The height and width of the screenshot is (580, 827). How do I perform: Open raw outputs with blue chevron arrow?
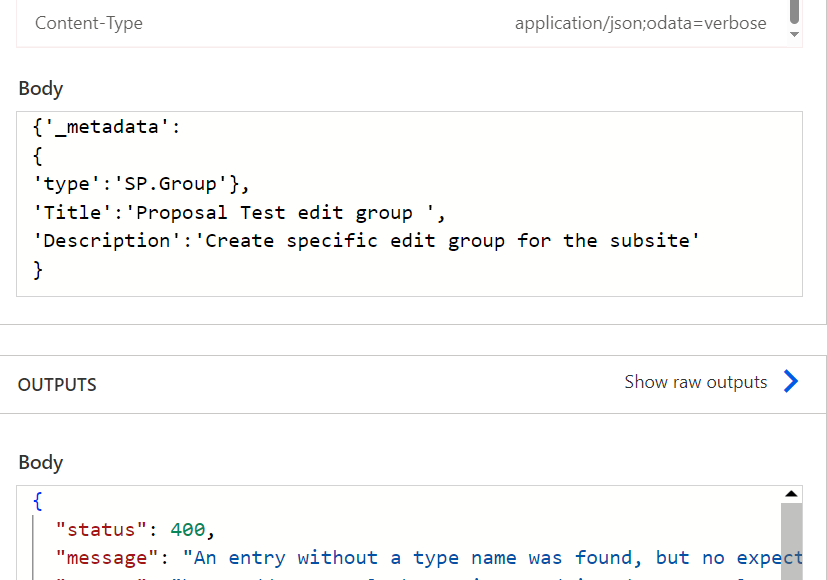(791, 381)
